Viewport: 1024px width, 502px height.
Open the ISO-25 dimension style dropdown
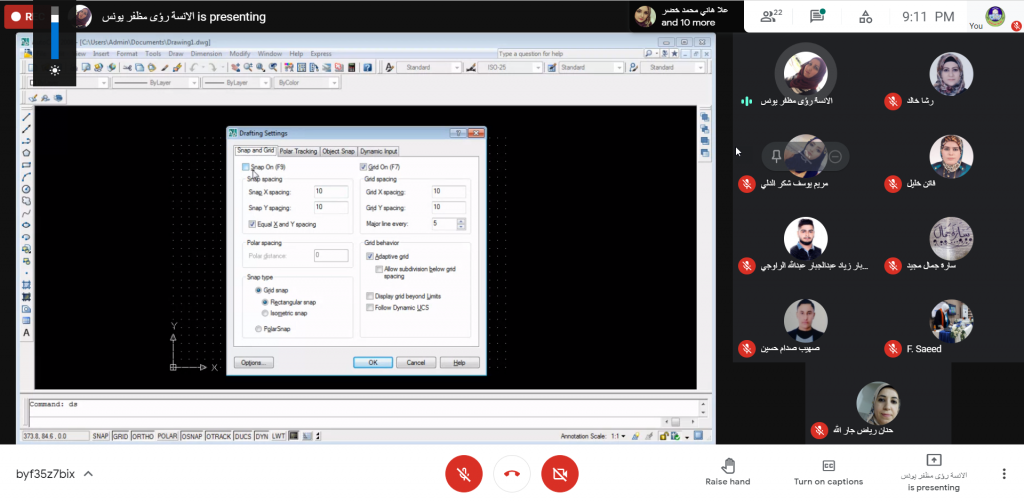509,67
